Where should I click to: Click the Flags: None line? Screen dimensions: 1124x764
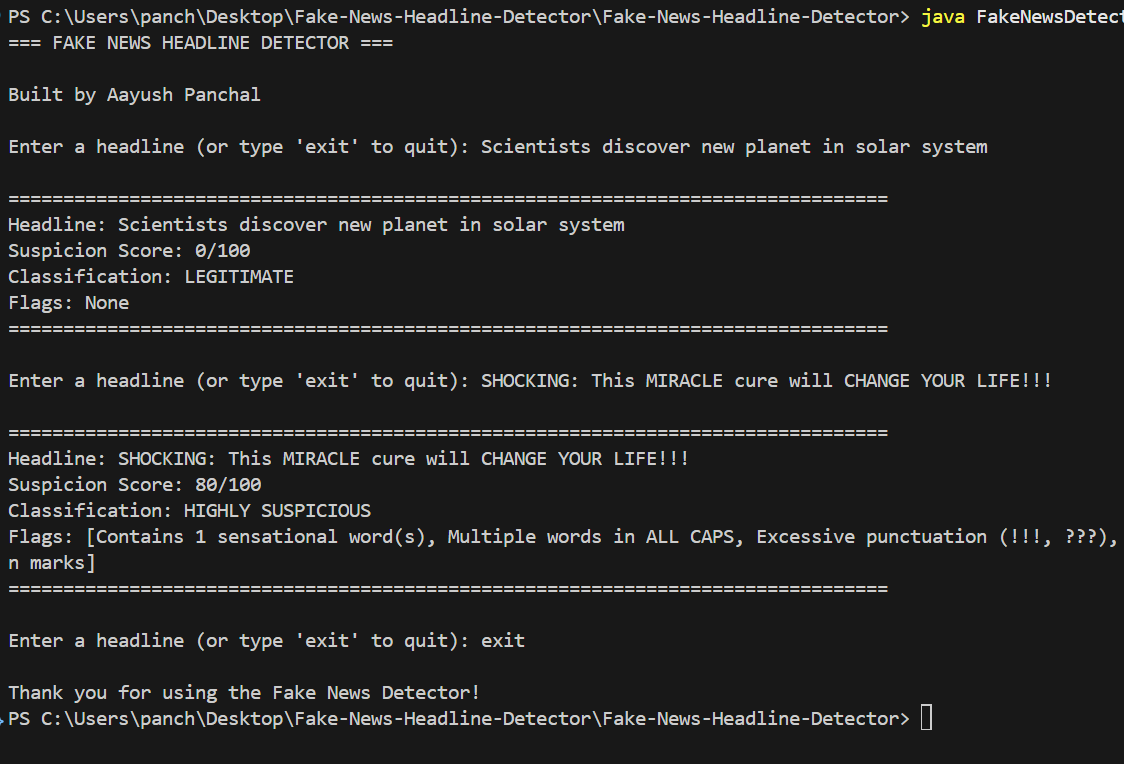[x=69, y=302]
